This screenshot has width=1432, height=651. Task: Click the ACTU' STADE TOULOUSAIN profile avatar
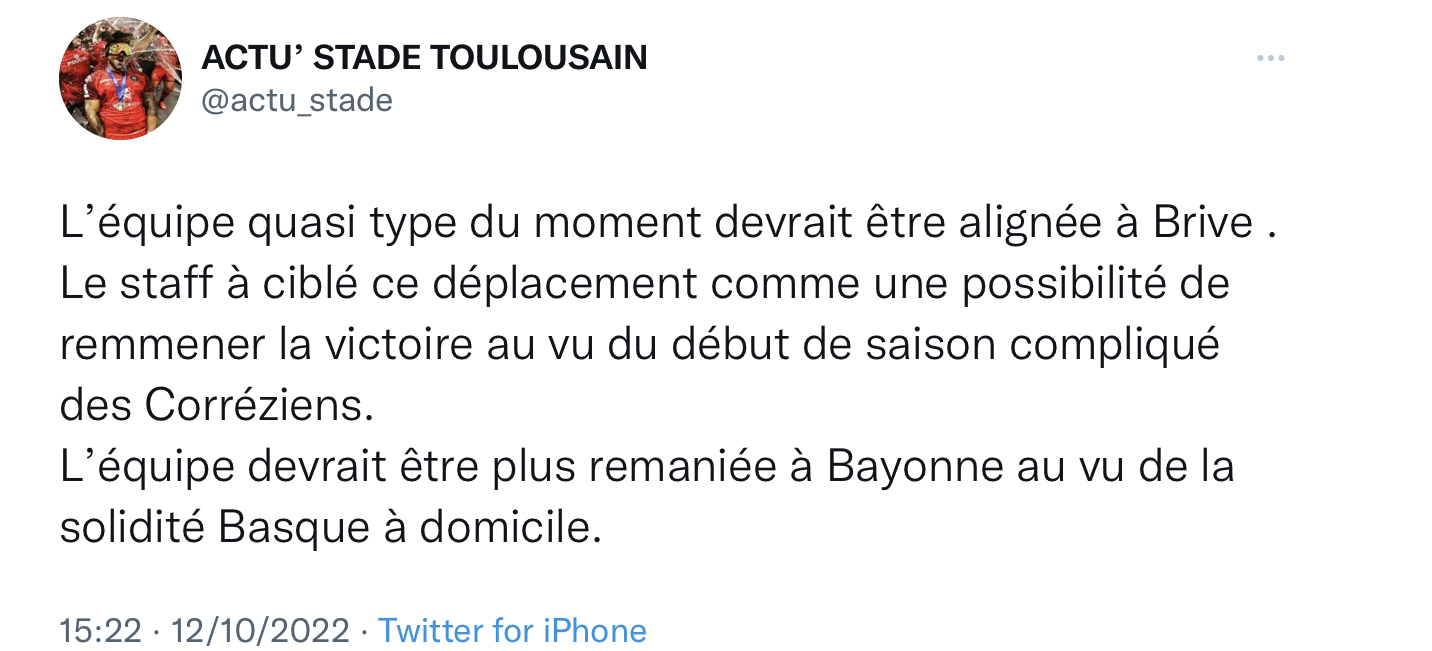[121, 78]
